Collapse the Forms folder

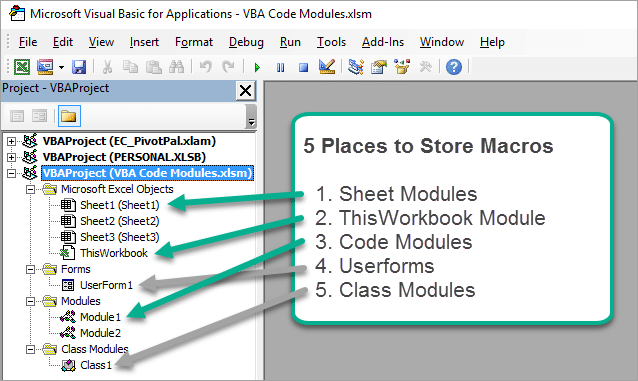pyautogui.click(x=30, y=269)
